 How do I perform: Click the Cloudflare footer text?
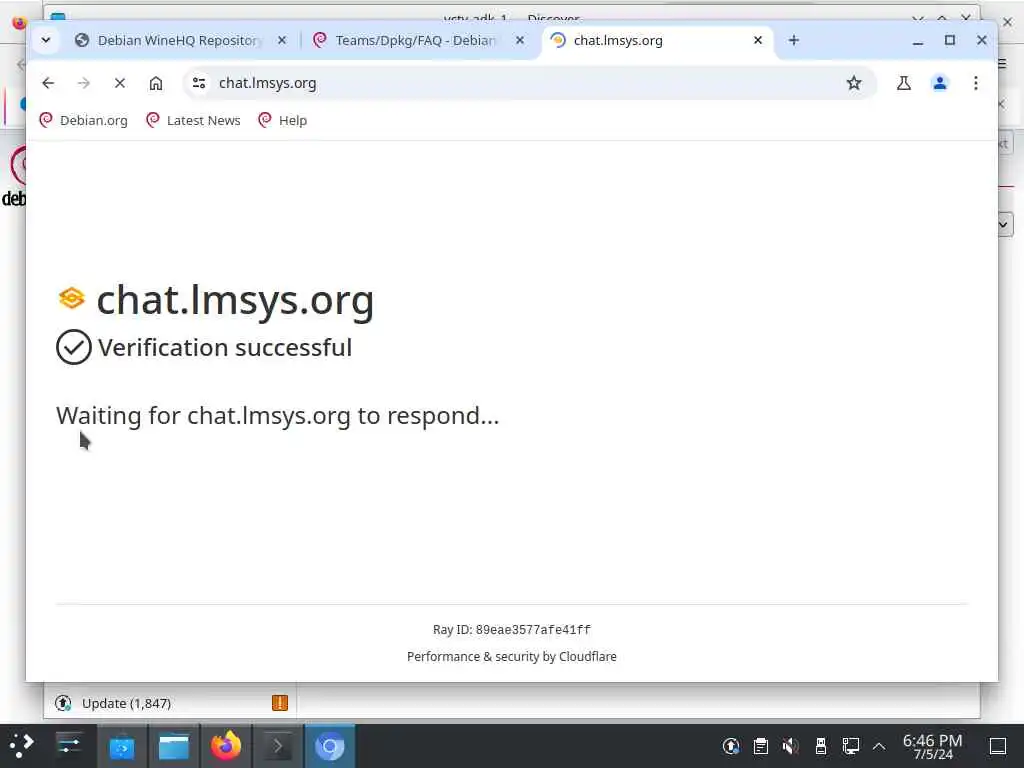[511, 656]
